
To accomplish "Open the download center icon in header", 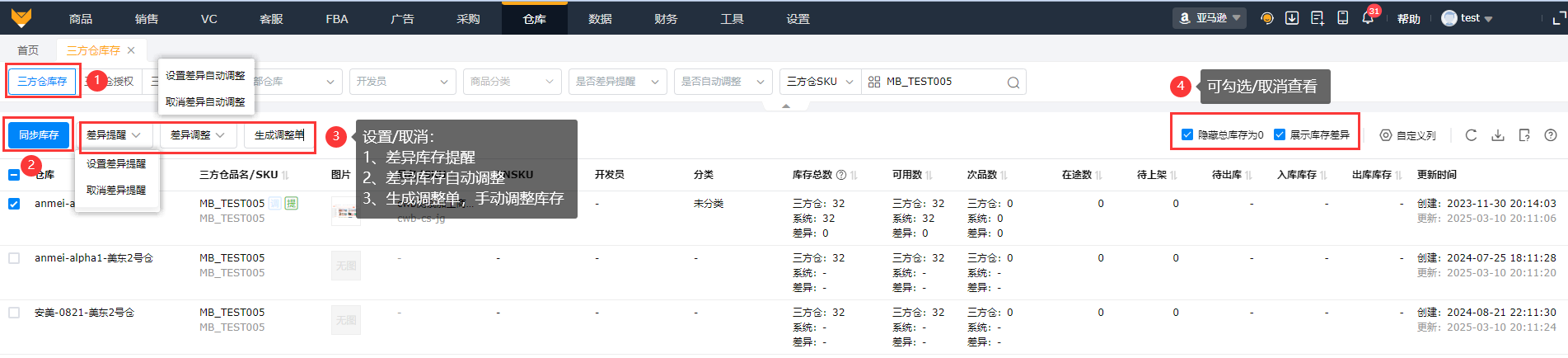I will point(1292,18).
